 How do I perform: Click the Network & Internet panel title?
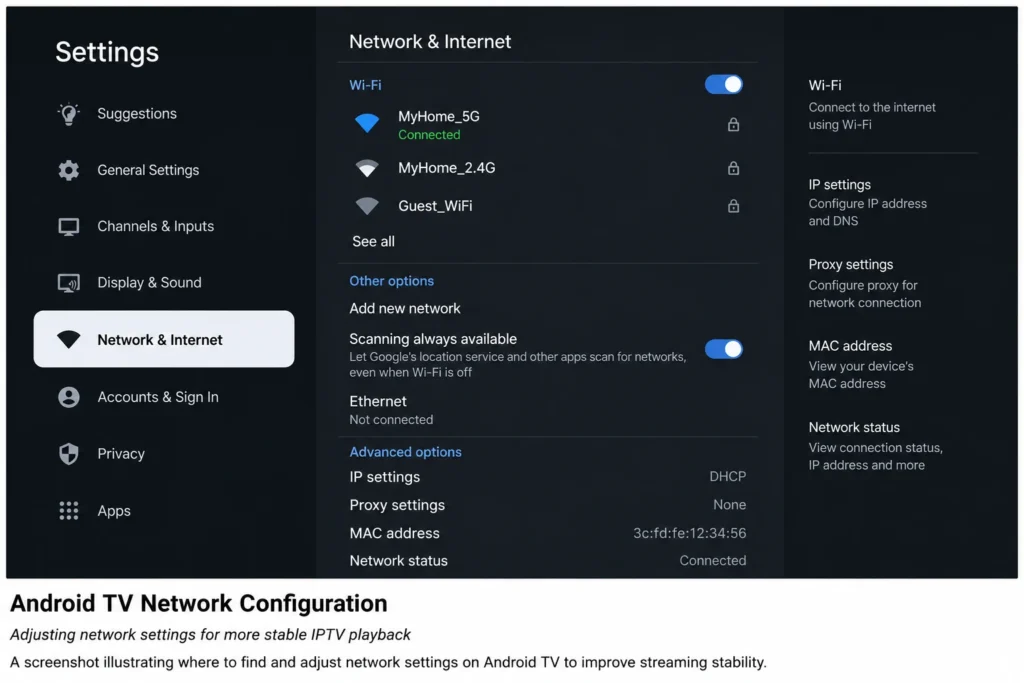click(430, 42)
